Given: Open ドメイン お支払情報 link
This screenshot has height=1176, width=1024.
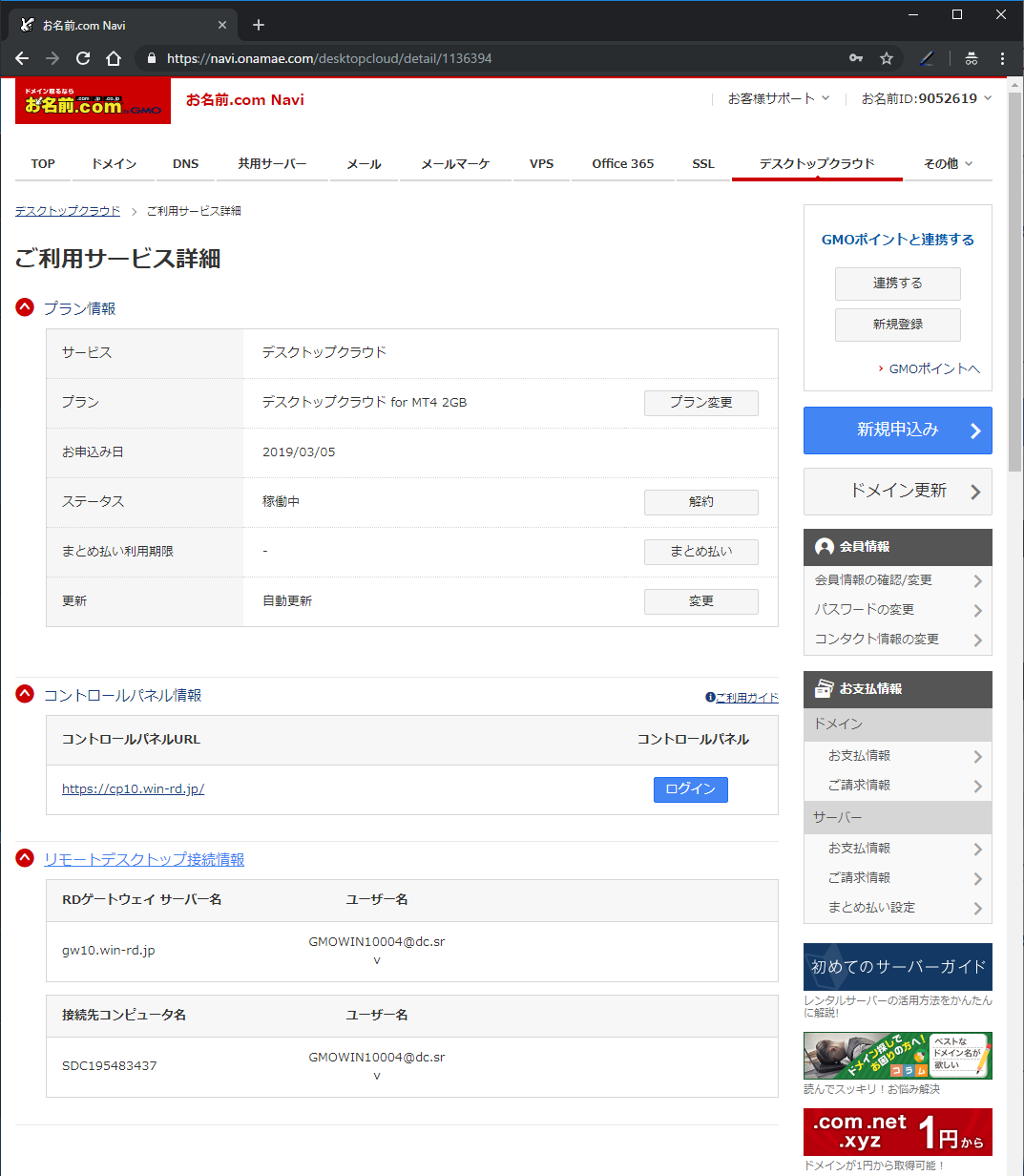Looking at the screenshot, I should (859, 755).
